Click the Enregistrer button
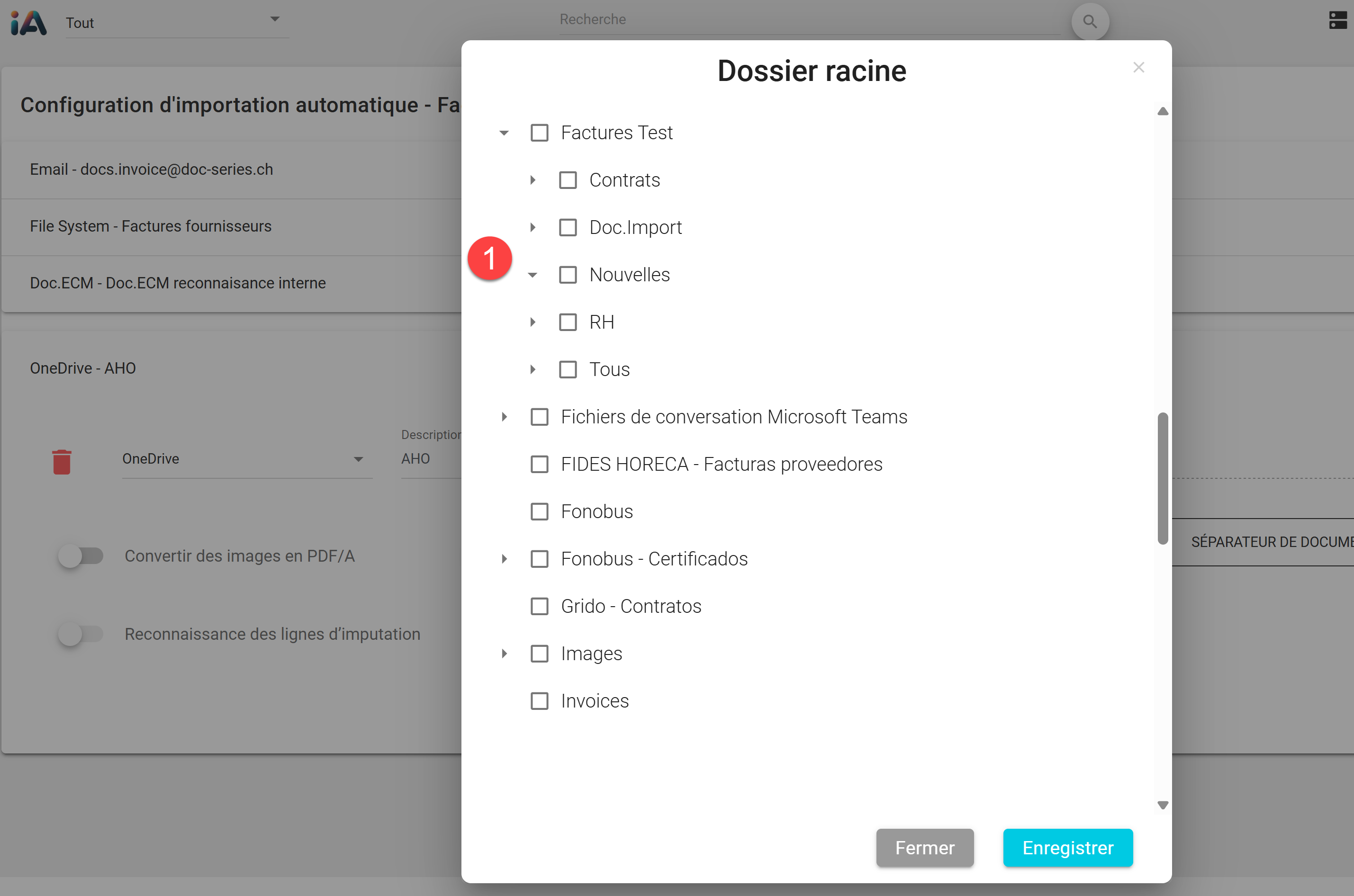The width and height of the screenshot is (1354, 896). point(1067,847)
